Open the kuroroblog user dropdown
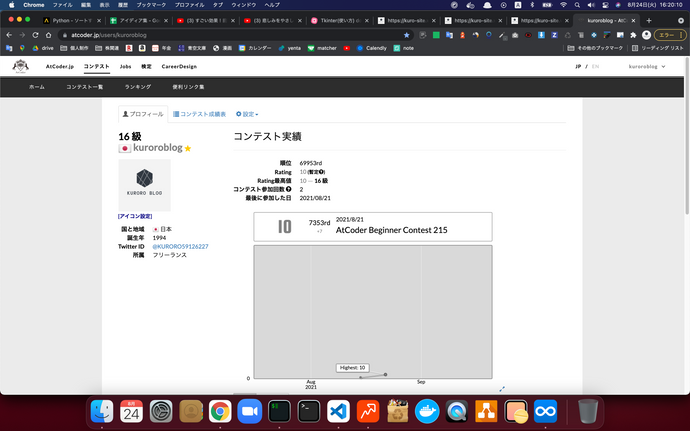Viewport: 690px width, 431px height. (647, 66)
